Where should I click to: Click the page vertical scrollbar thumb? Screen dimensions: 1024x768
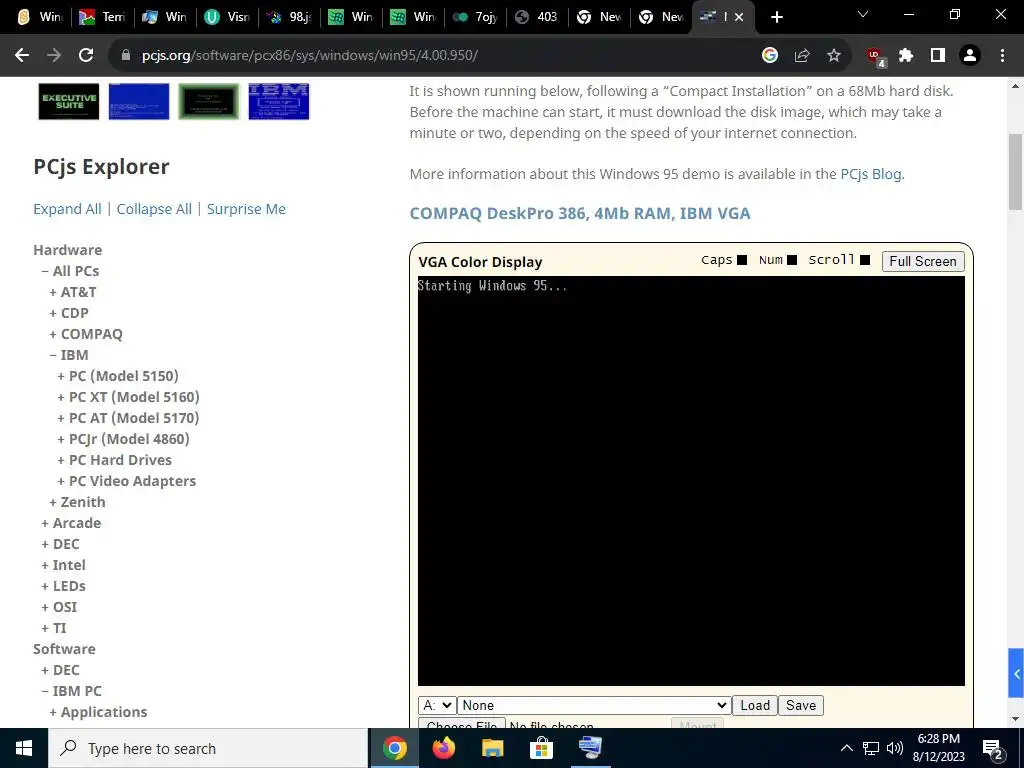(1016, 172)
